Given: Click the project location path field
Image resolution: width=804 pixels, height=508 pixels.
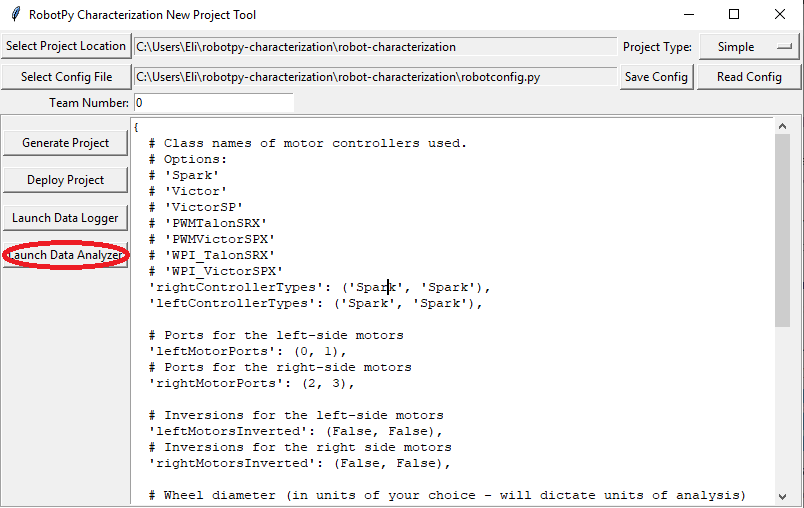Looking at the screenshot, I should [375, 47].
